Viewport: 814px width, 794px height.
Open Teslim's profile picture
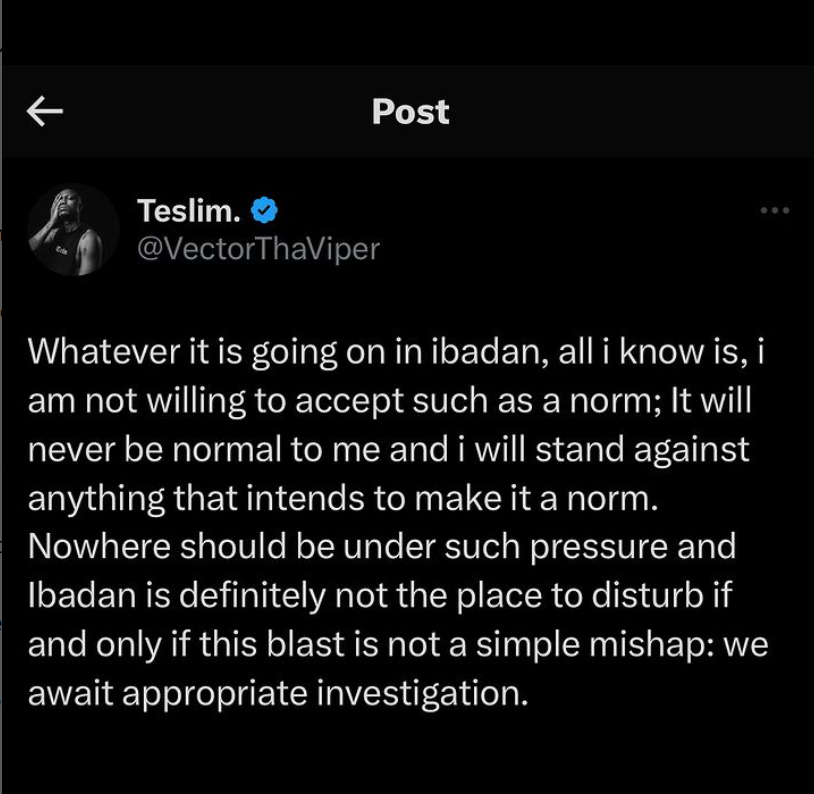[74, 229]
